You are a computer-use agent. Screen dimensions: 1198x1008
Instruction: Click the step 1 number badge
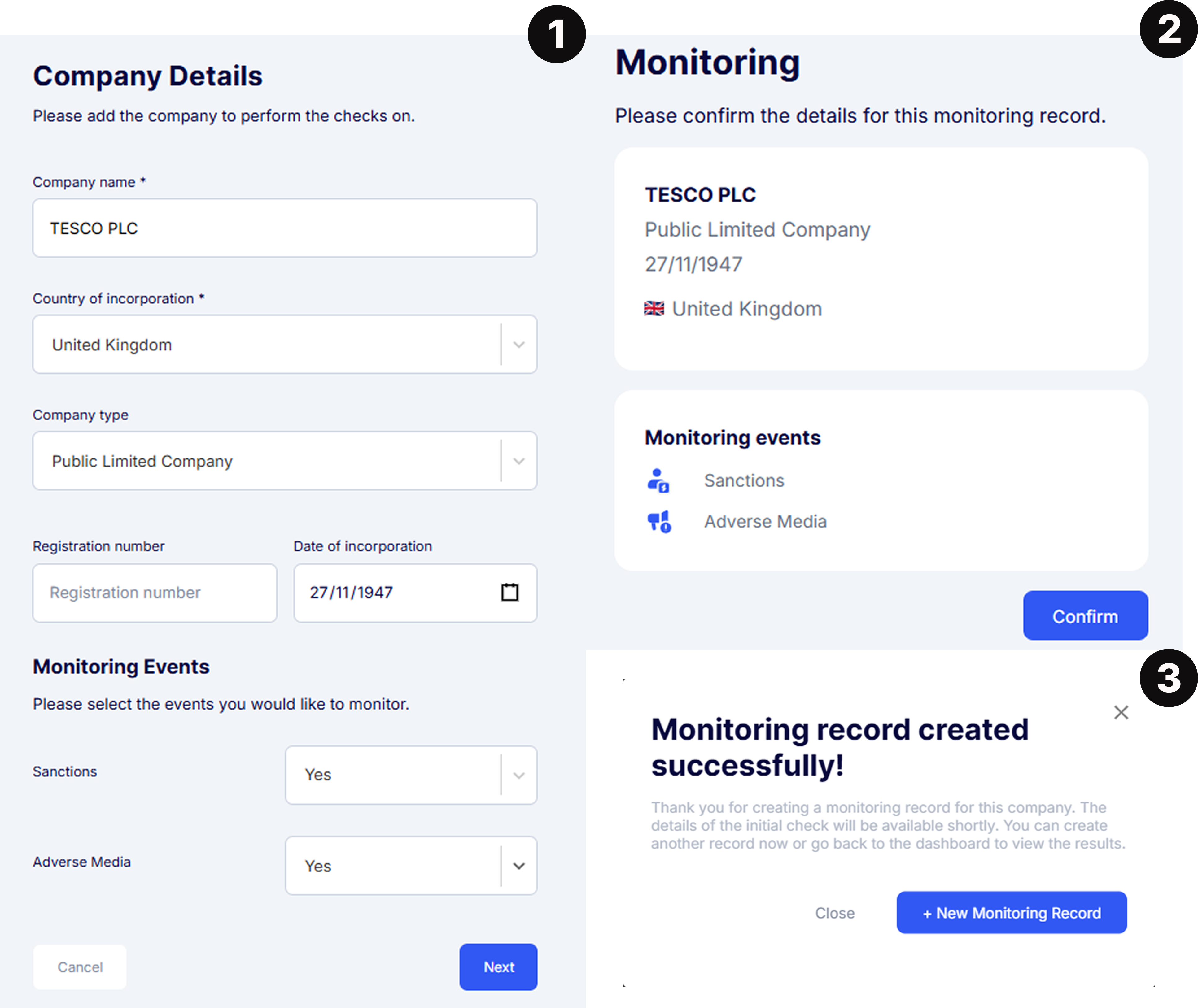pos(557,34)
